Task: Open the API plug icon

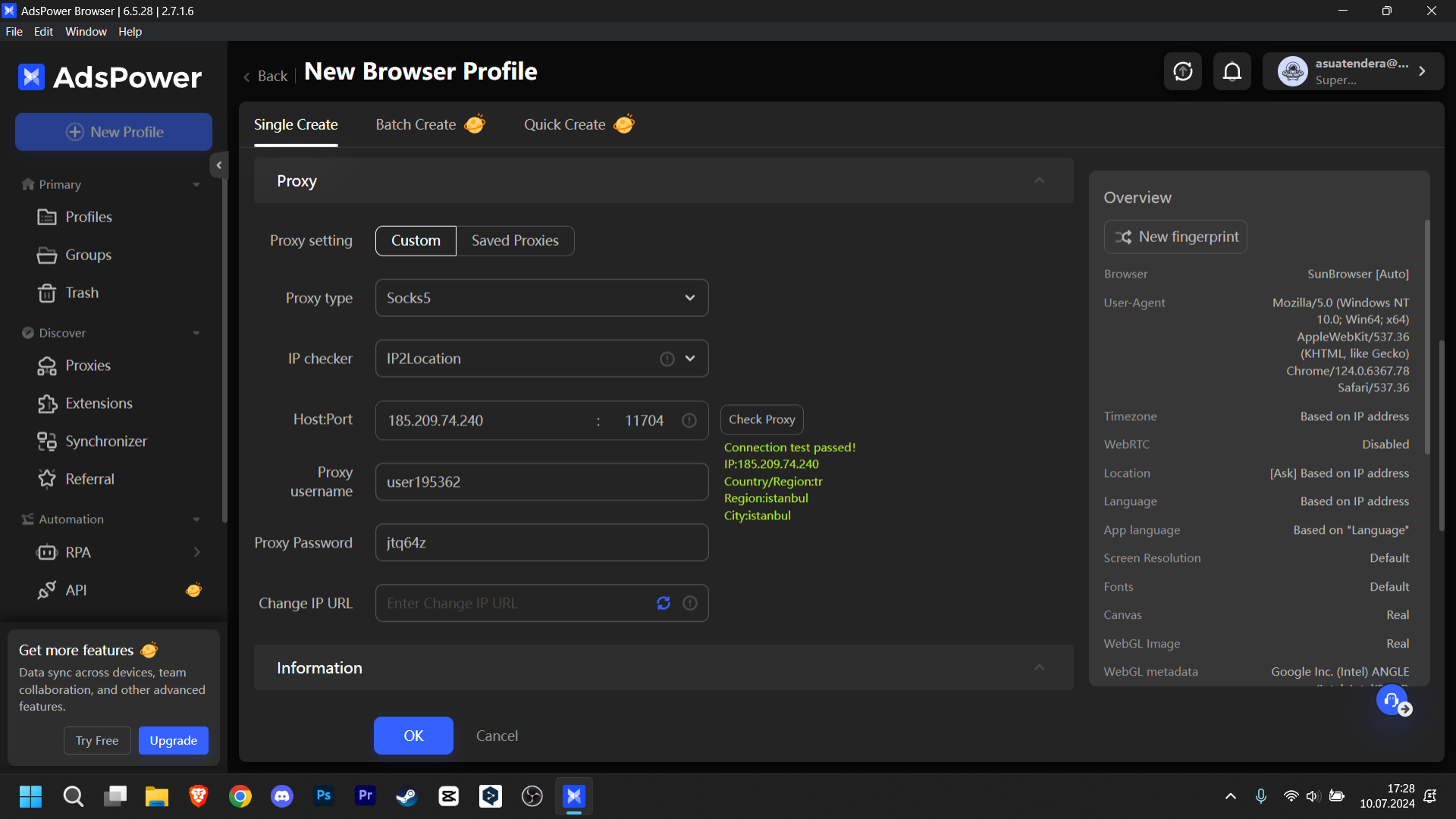Action: [47, 591]
